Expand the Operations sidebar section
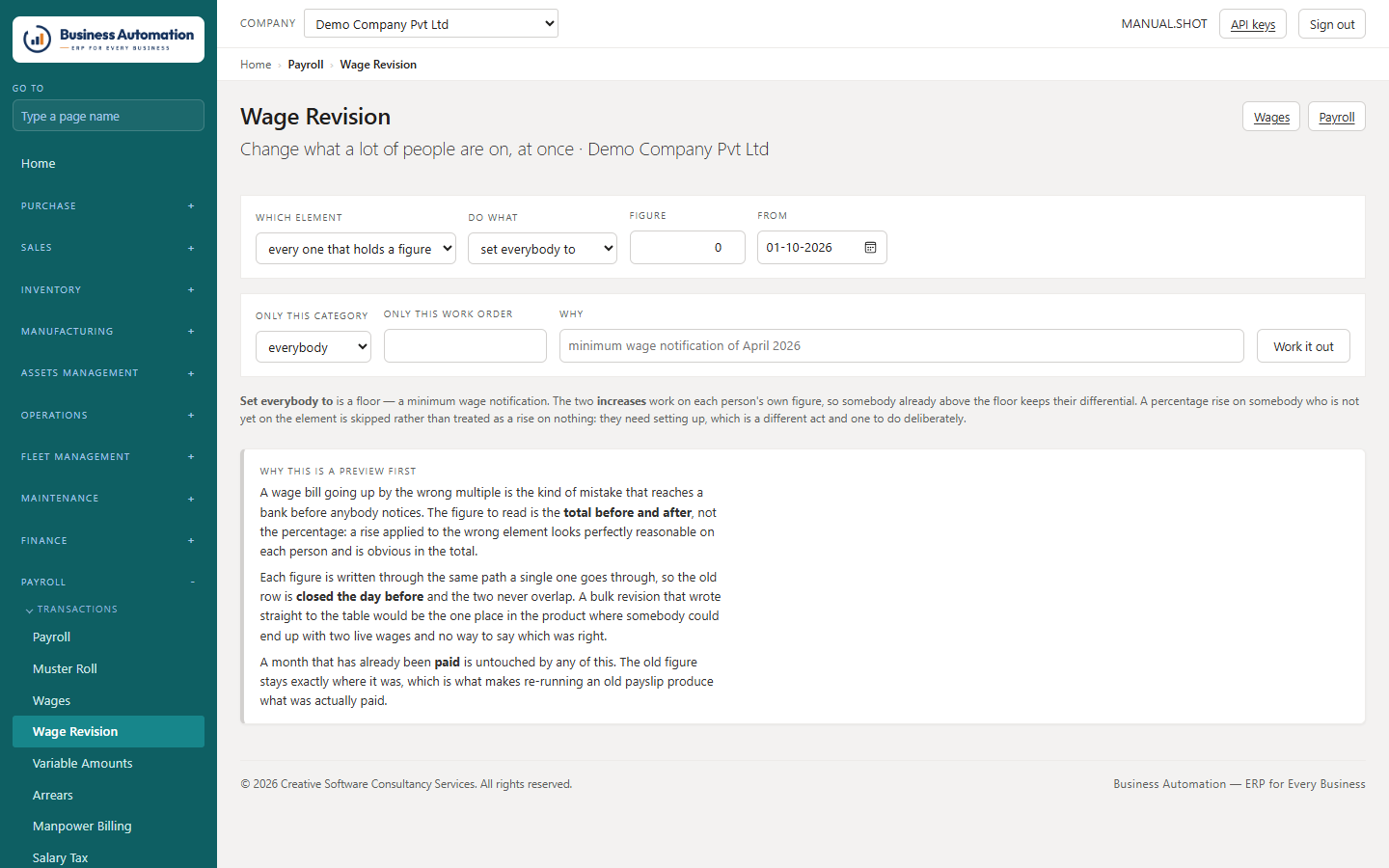This screenshot has width=1389, height=868. 108,416
